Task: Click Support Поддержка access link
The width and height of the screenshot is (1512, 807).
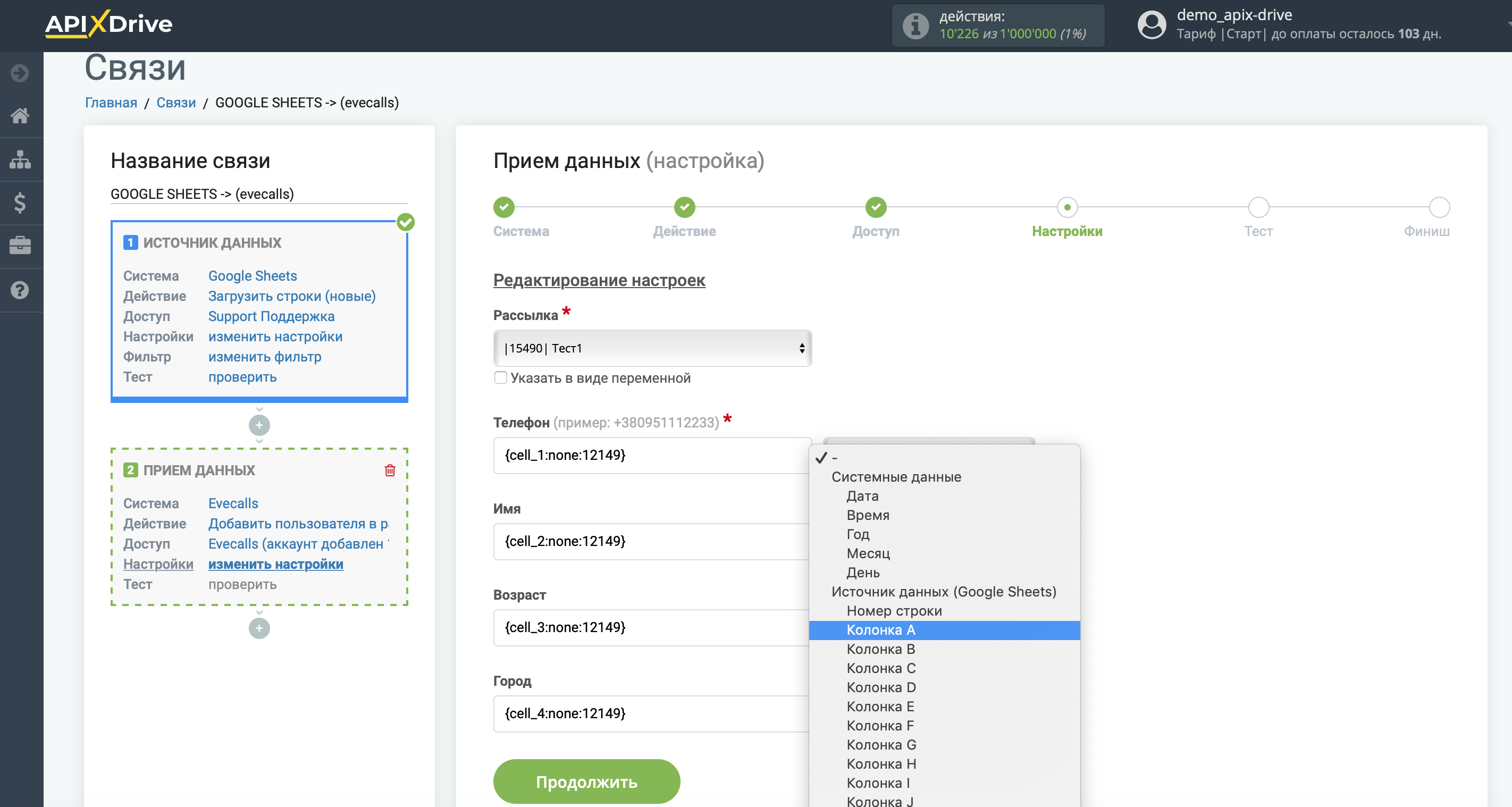Action: (x=271, y=316)
